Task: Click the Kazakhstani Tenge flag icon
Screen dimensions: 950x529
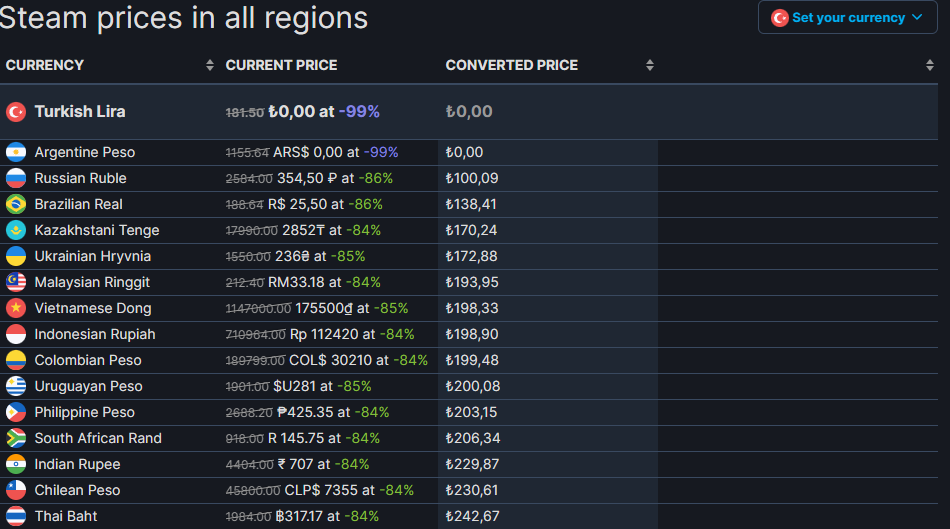Action: pyautogui.click(x=16, y=230)
